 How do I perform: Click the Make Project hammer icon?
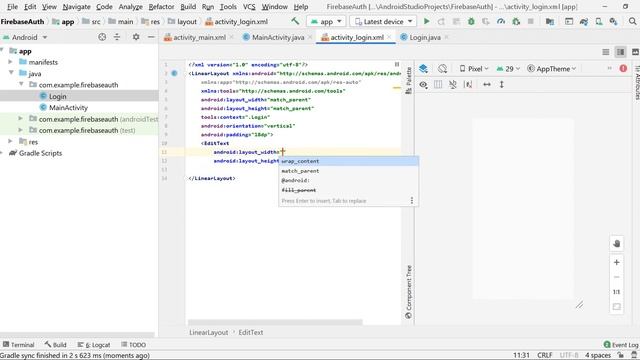(x=295, y=21)
